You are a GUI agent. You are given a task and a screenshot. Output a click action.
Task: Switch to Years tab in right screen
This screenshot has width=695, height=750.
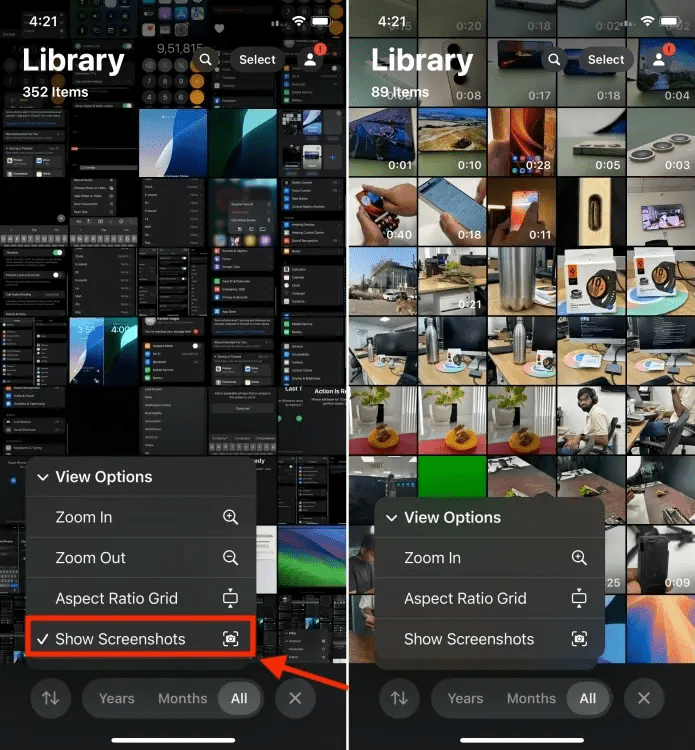click(x=465, y=698)
